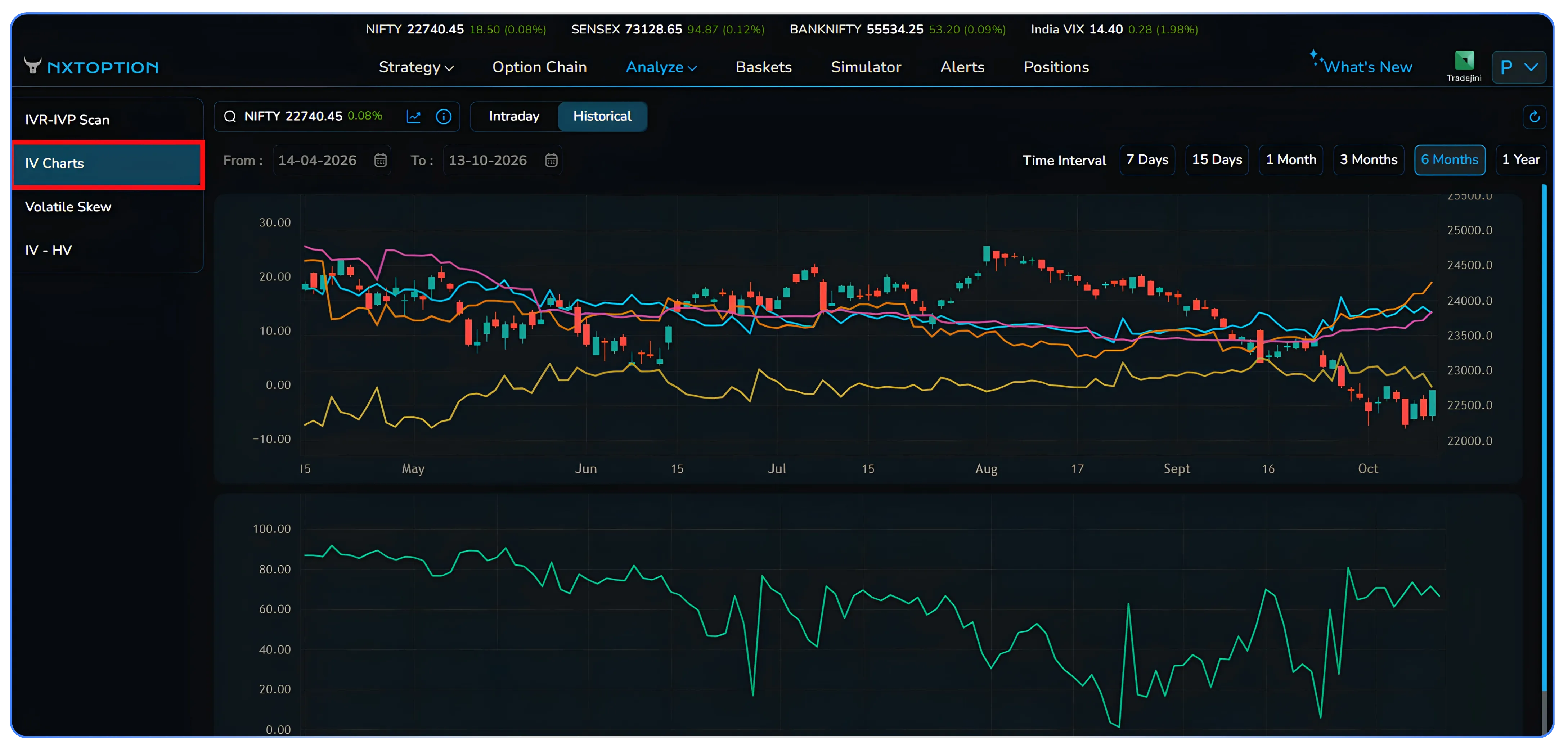Viewport: 1568px width, 747px height.
Task: Select IVR-IVP Scan in sidebar
Action: [107, 120]
